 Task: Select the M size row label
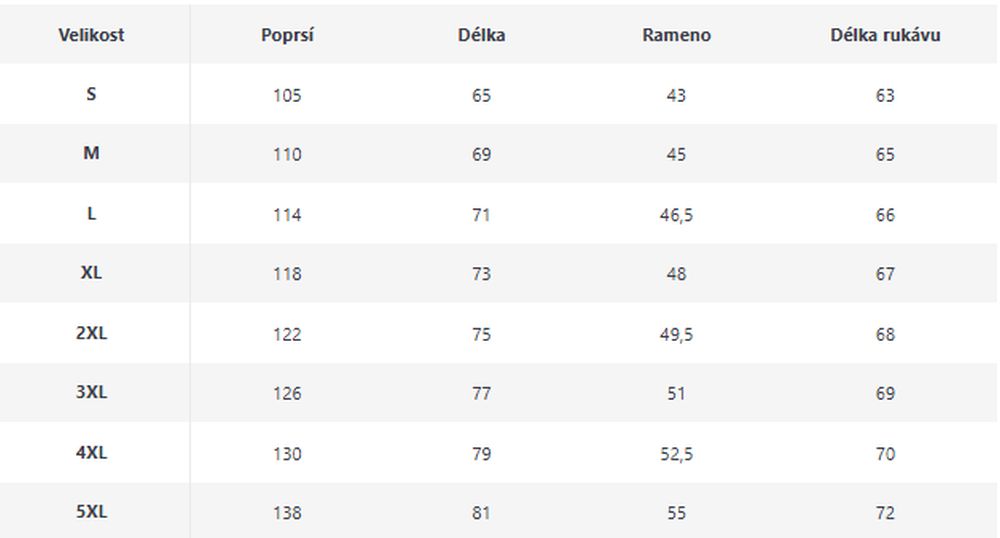91,154
